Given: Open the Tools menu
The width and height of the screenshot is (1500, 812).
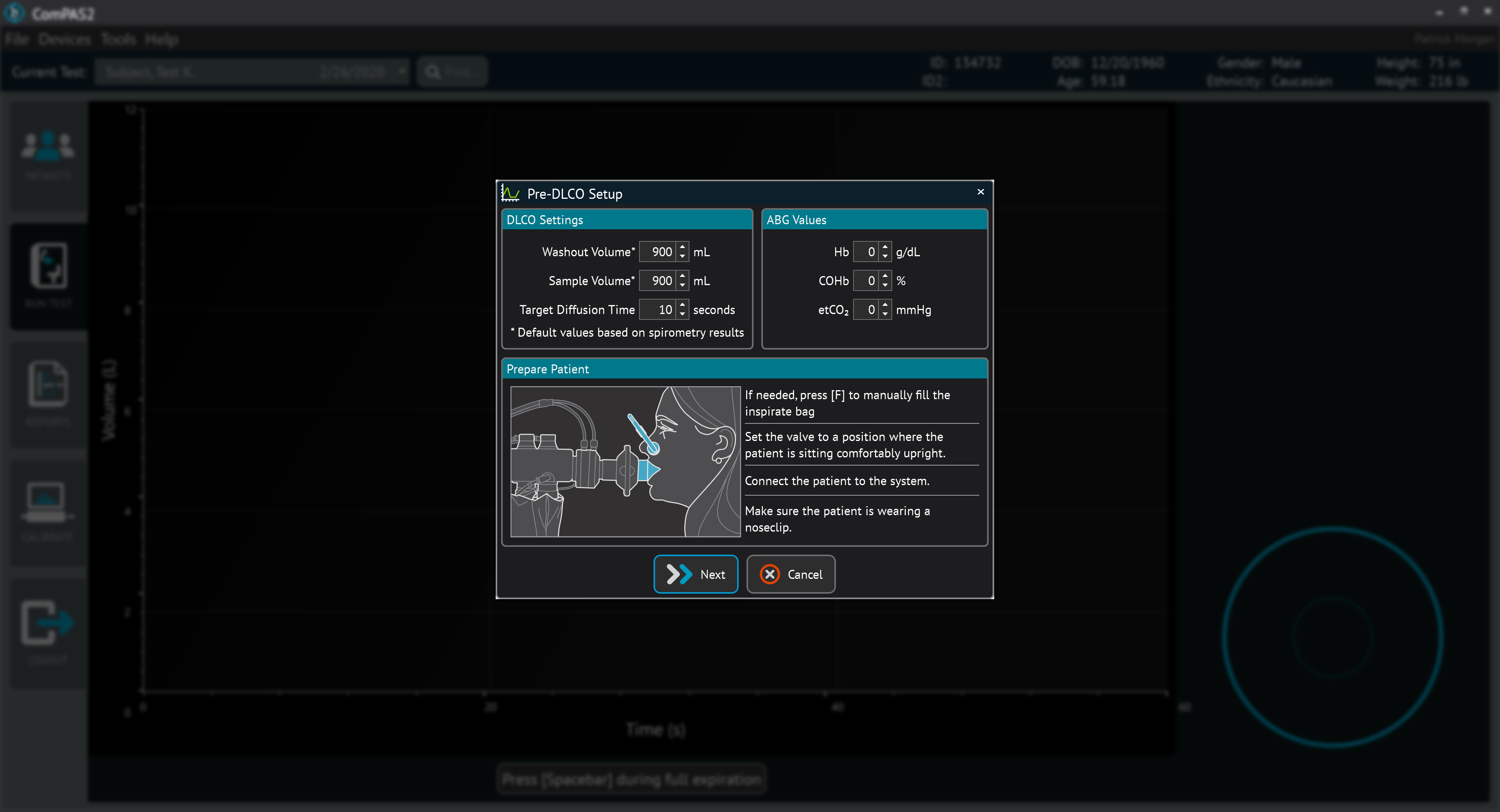Looking at the screenshot, I should pyautogui.click(x=118, y=39).
